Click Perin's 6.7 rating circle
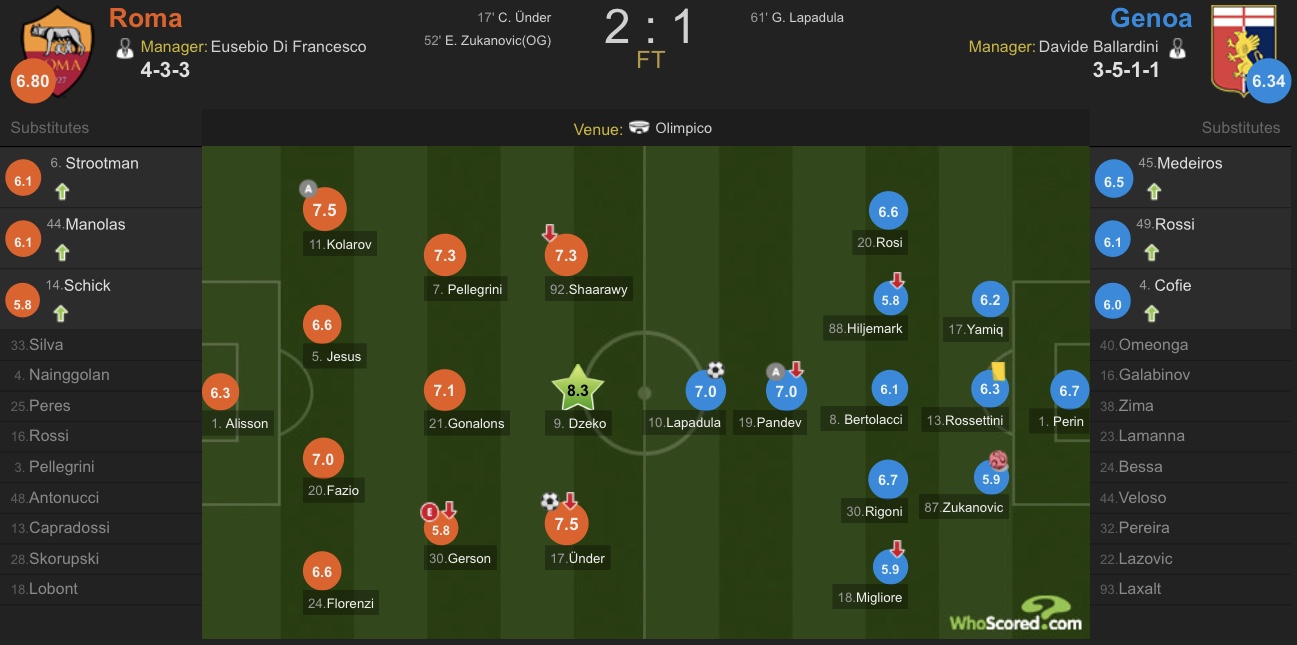Screen dimensions: 1297x645 pos(1069,391)
